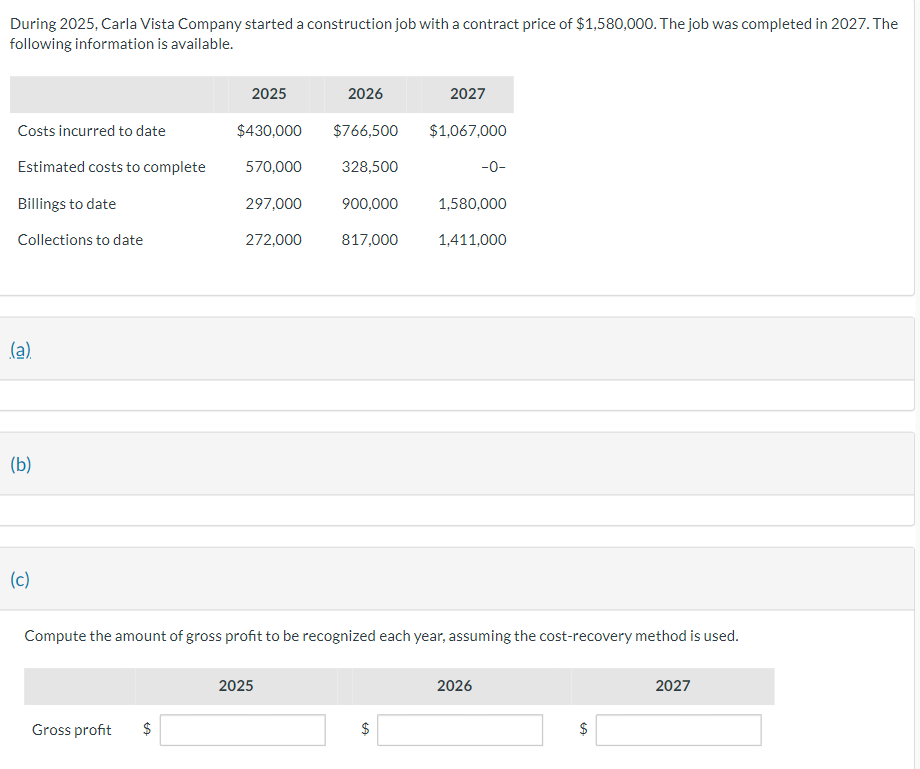Viewport: 920px width, 769px height.
Task: Click the dollar sign next to 2026 field
Action: click(364, 730)
